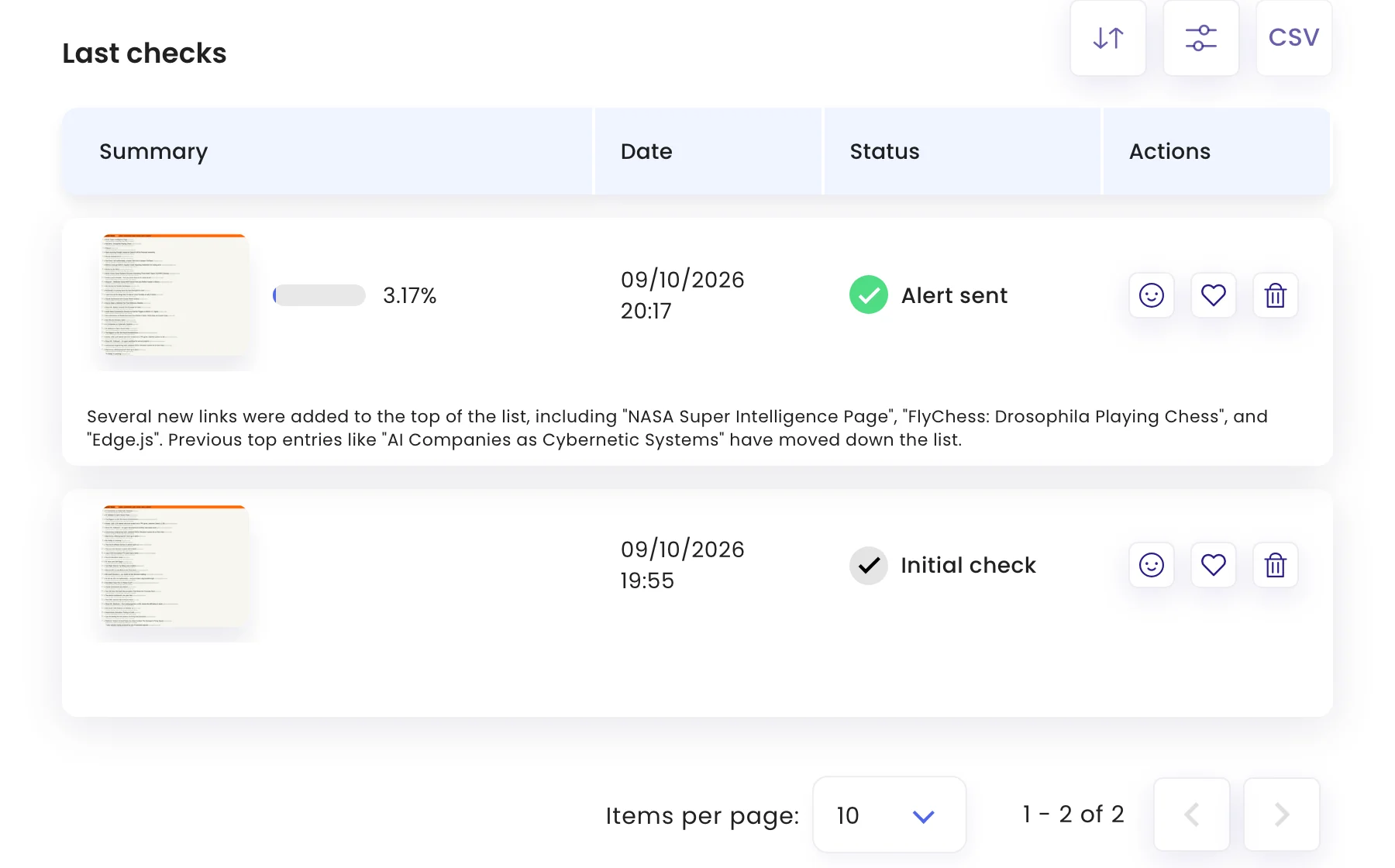
Task: Open screenshot thumbnail of the 20:17 check
Action: 174,295
